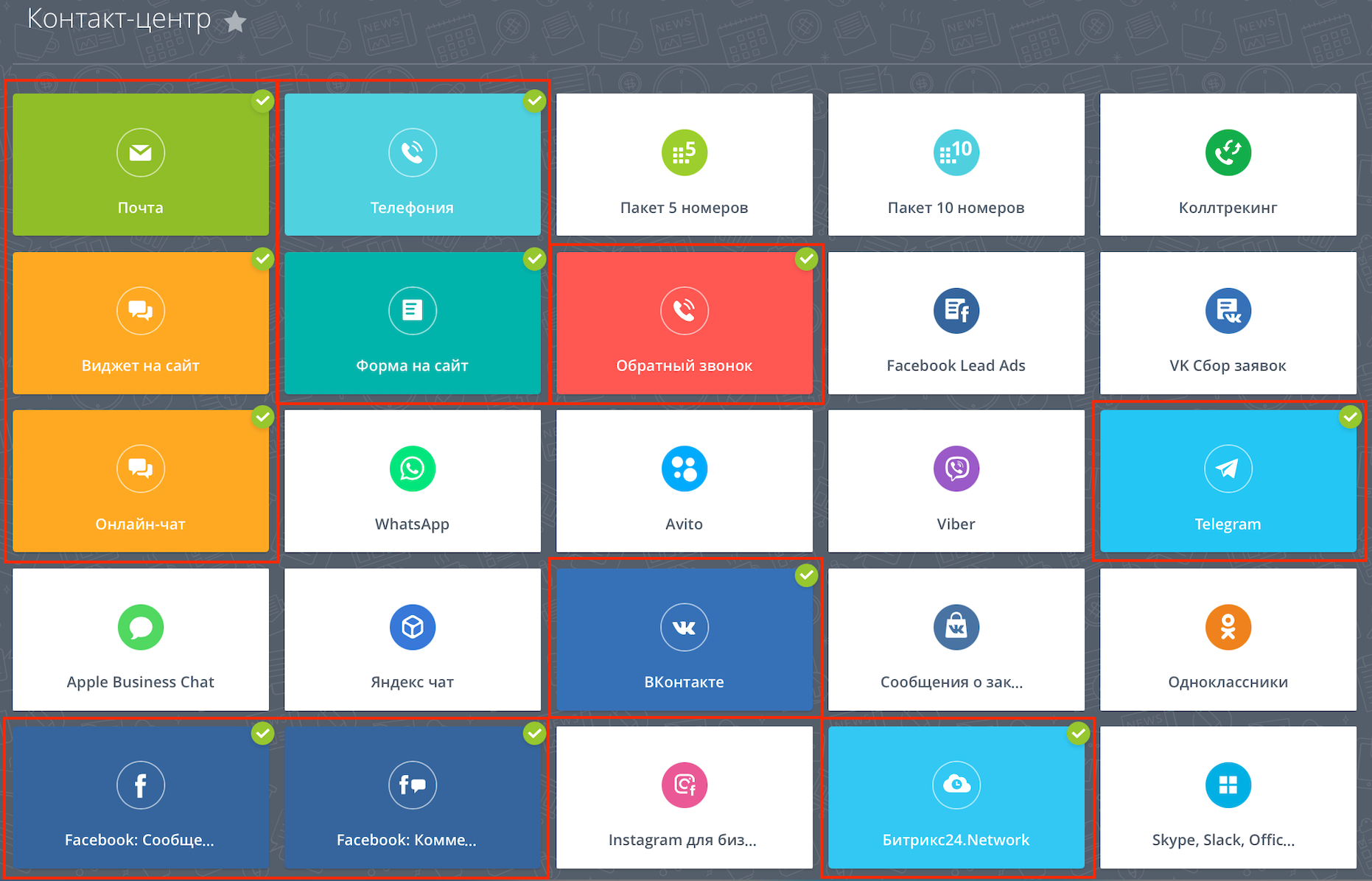
Task: Click the Viber logo icon
Action: pyautogui.click(x=956, y=468)
